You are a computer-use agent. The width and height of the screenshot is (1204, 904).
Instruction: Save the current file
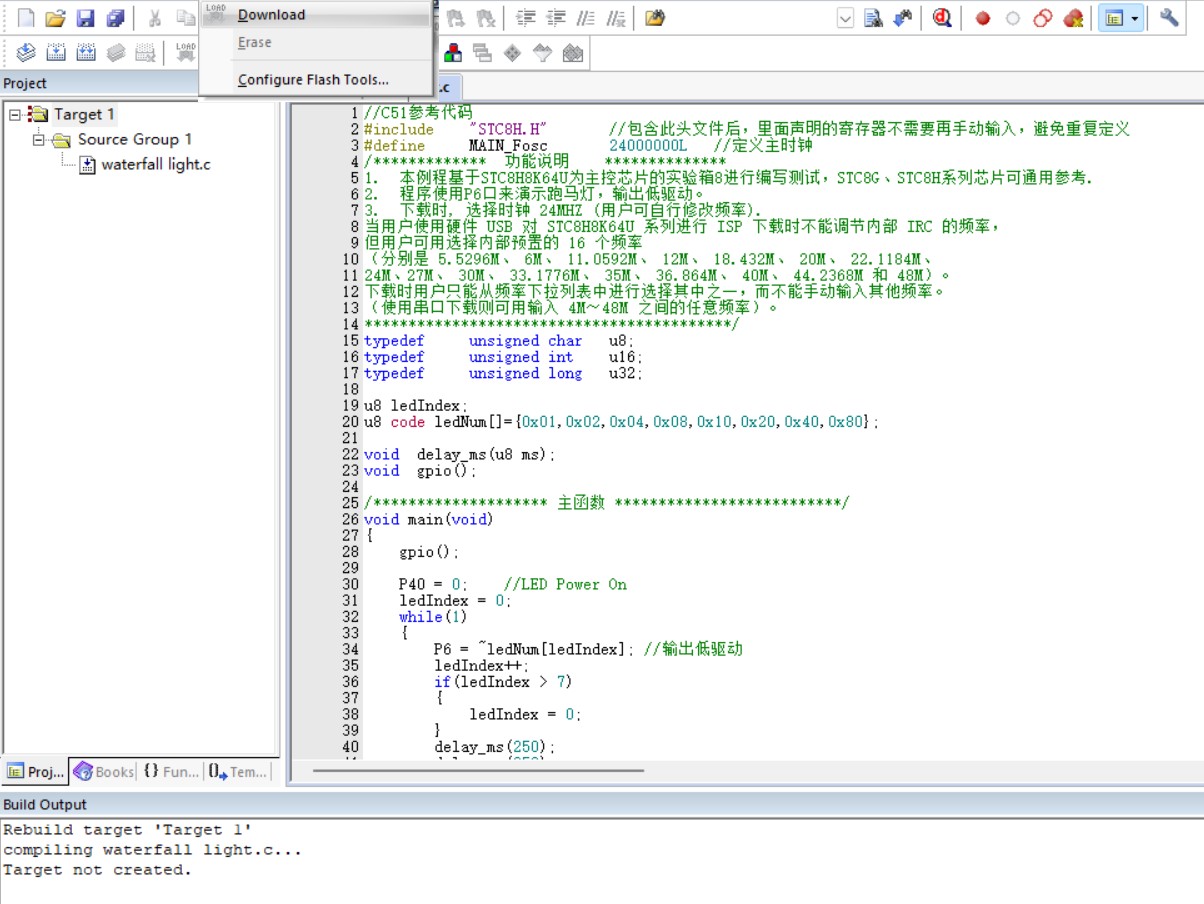[86, 18]
